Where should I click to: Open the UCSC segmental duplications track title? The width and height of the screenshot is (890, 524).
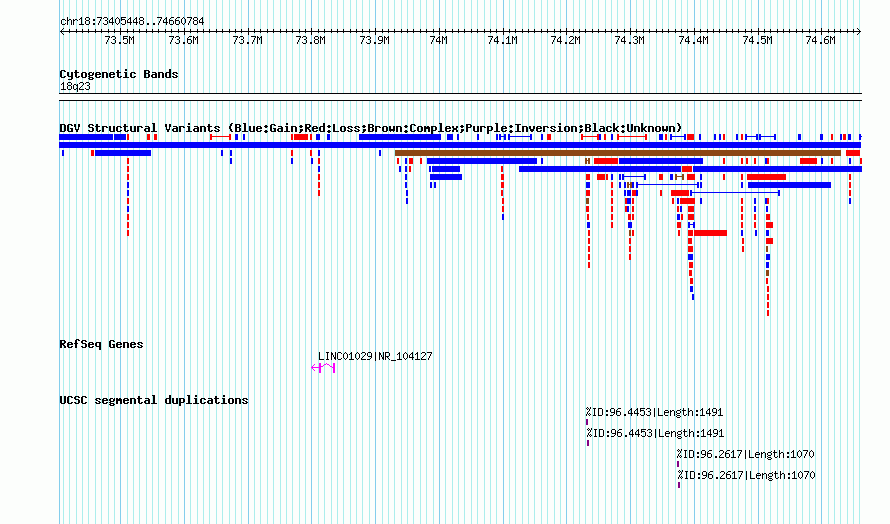(154, 400)
